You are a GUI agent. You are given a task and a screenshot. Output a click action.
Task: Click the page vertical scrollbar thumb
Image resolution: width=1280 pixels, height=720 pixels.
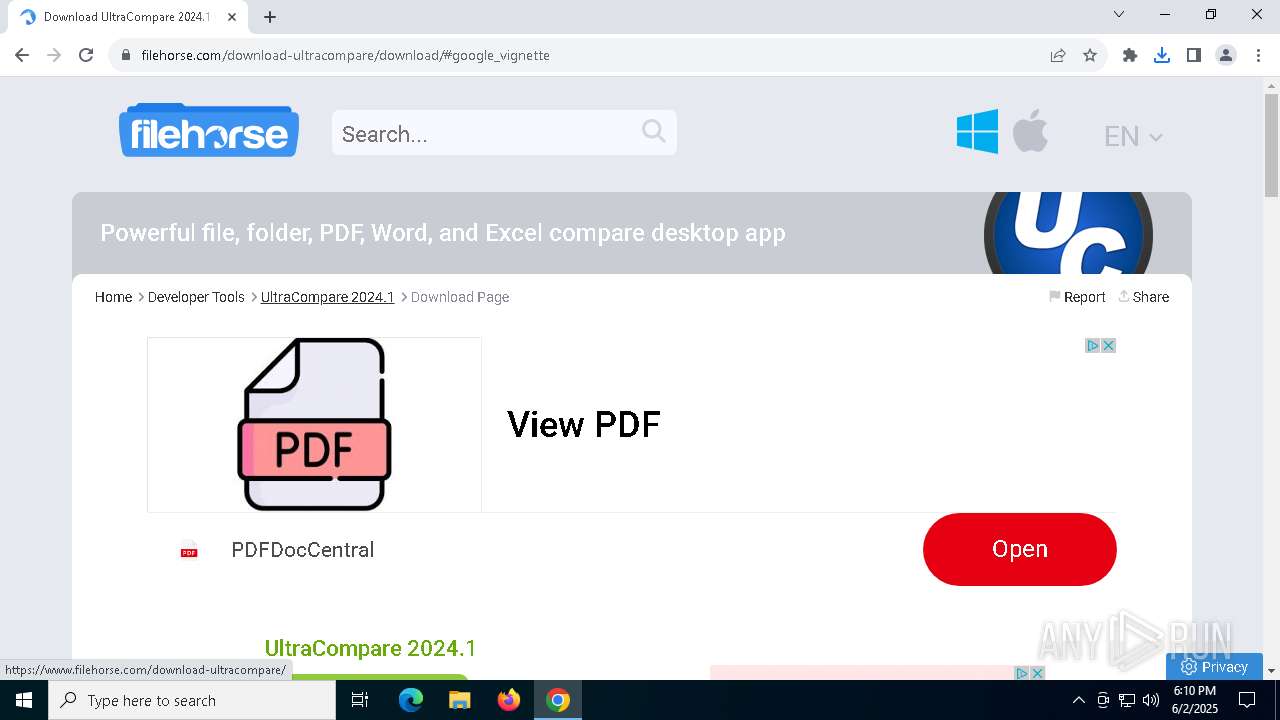click(1271, 145)
